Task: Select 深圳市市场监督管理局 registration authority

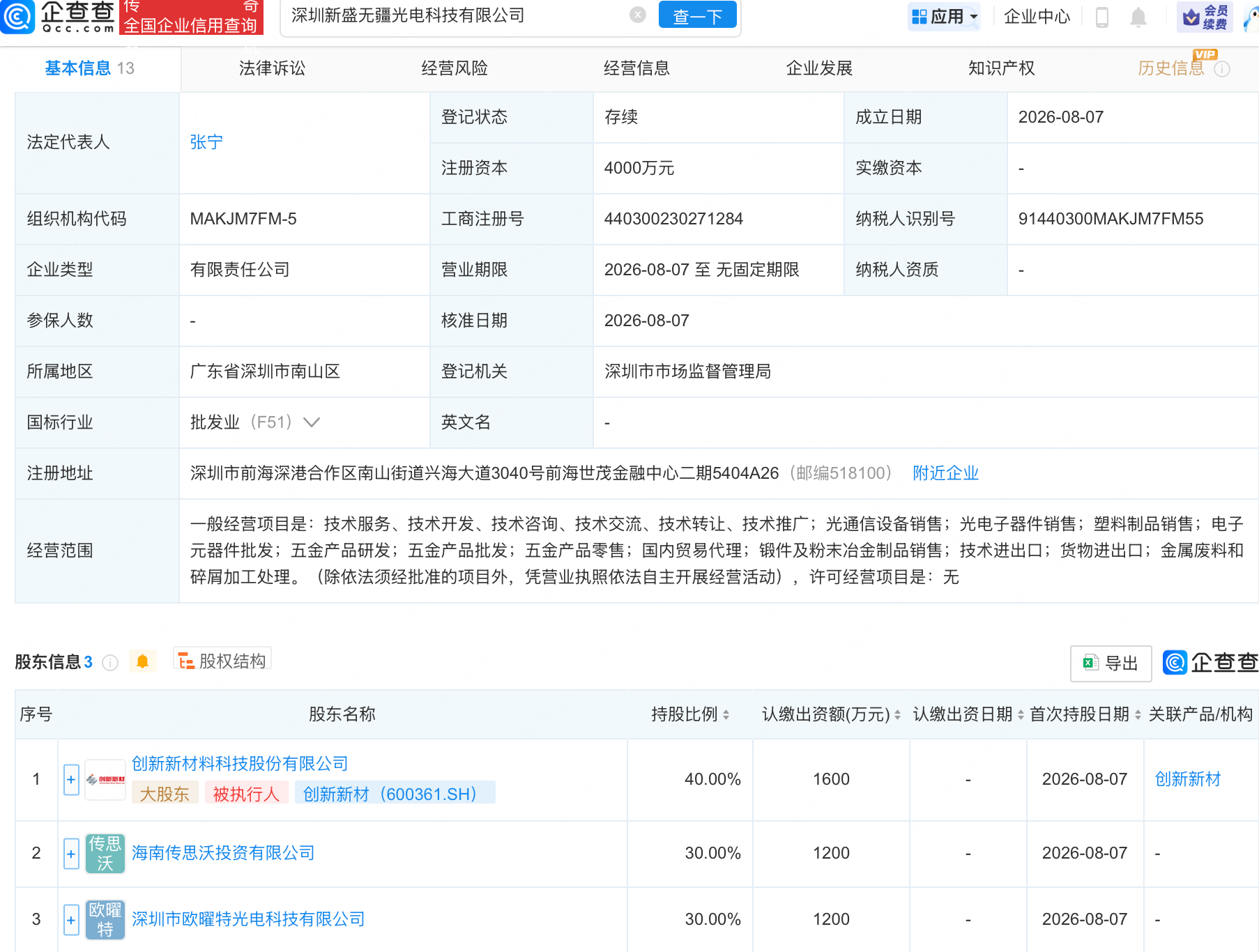Action: pyautogui.click(x=687, y=371)
